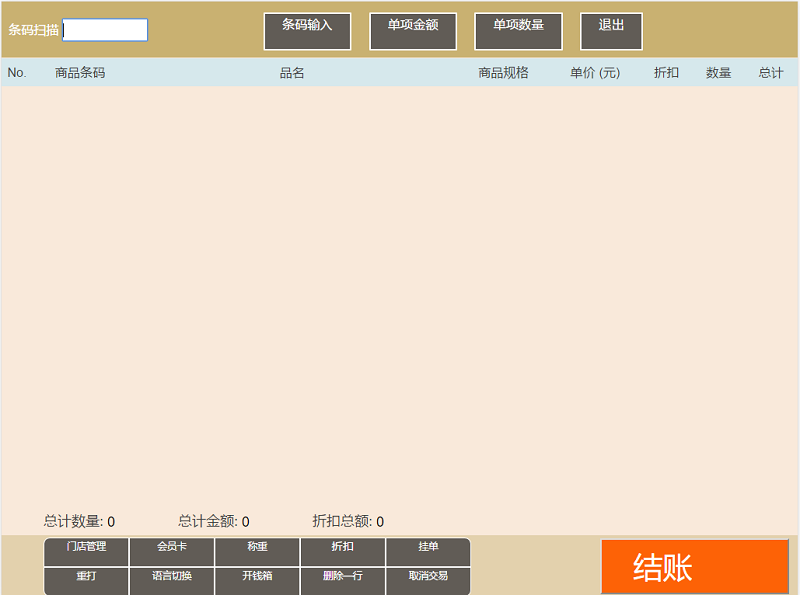Click the 品名 column header
Viewport: 800px width, 595px height.
292,73
